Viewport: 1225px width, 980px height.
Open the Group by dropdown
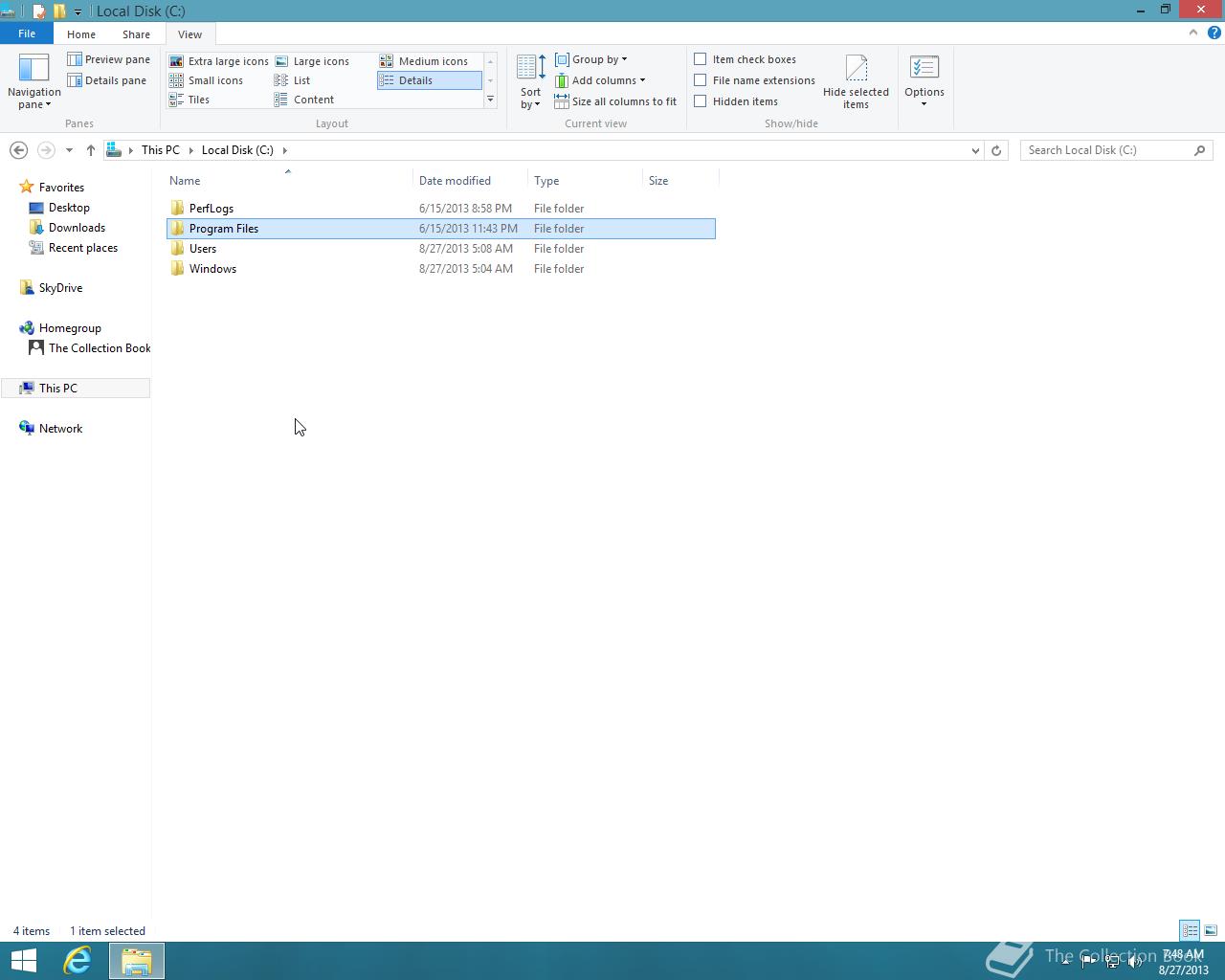[x=591, y=59]
